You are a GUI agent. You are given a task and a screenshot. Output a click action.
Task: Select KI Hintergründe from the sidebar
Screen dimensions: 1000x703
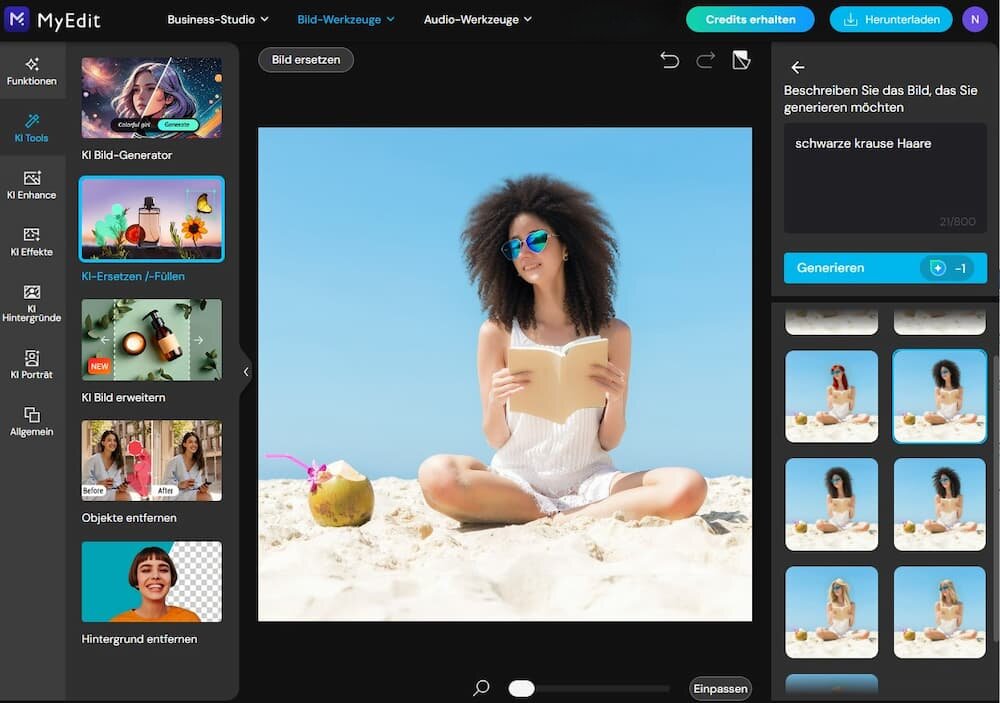pos(33,305)
